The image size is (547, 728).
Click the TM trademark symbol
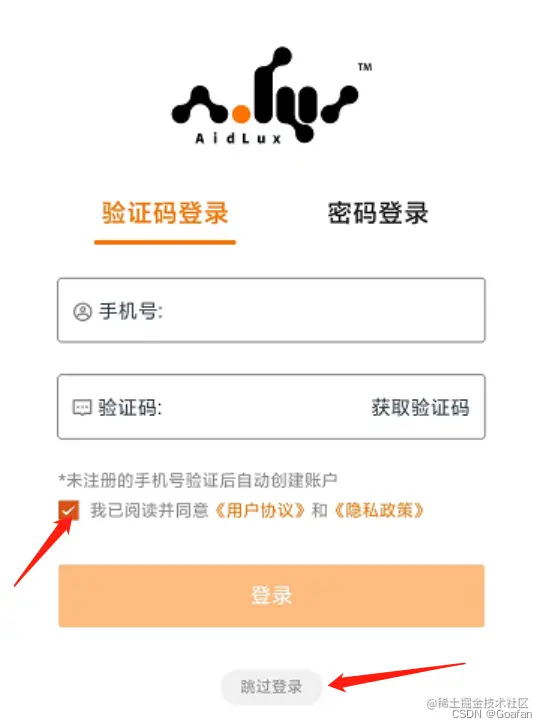(365, 67)
